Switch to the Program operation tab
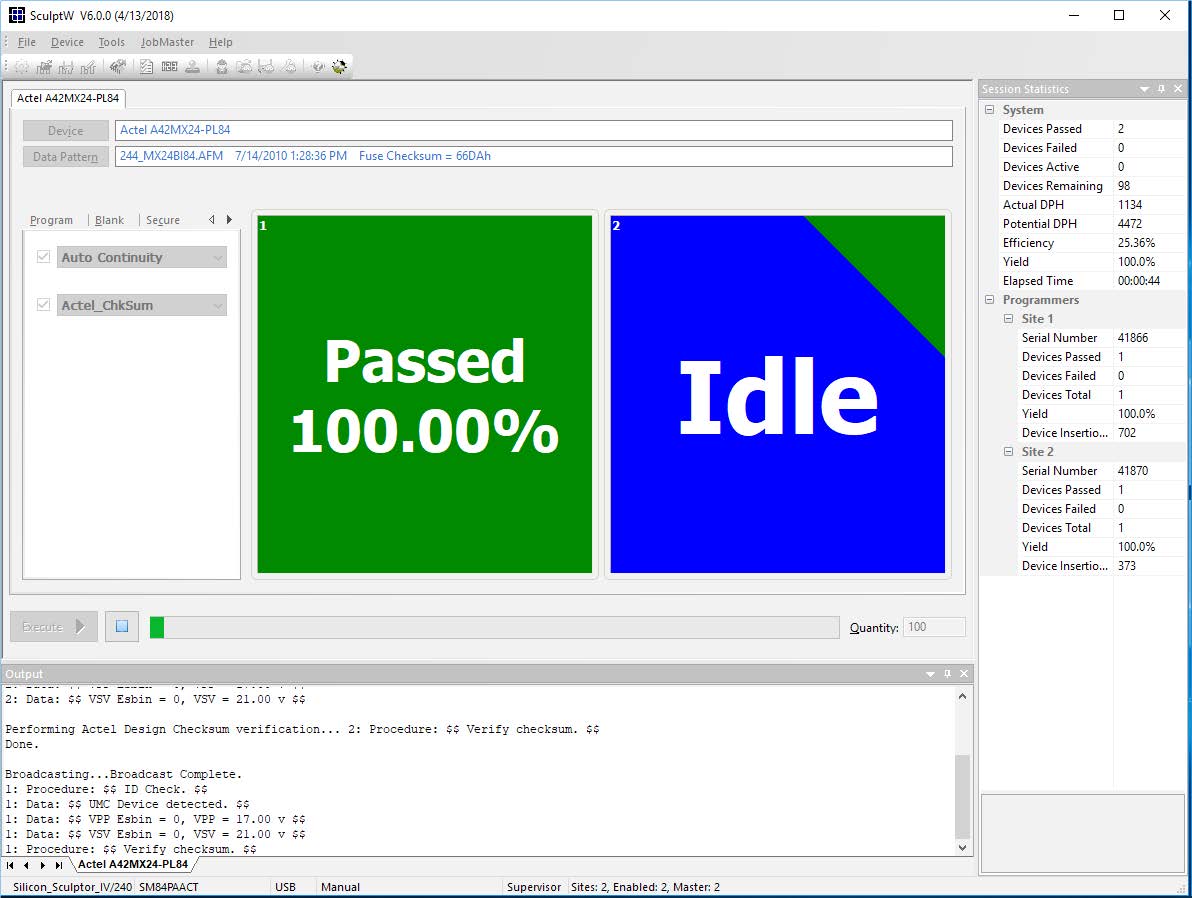Image resolution: width=1192 pixels, height=898 pixels. coord(51,220)
